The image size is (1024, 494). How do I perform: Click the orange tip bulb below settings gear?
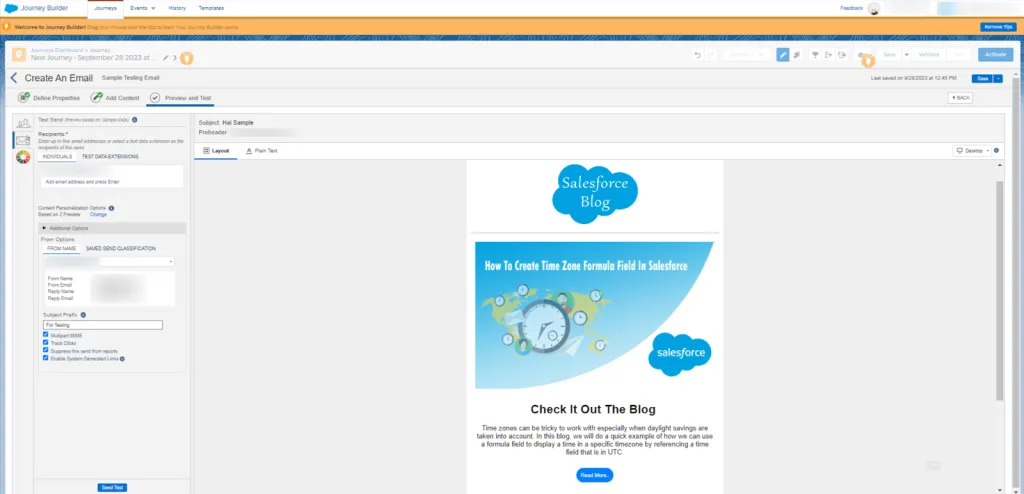click(868, 61)
